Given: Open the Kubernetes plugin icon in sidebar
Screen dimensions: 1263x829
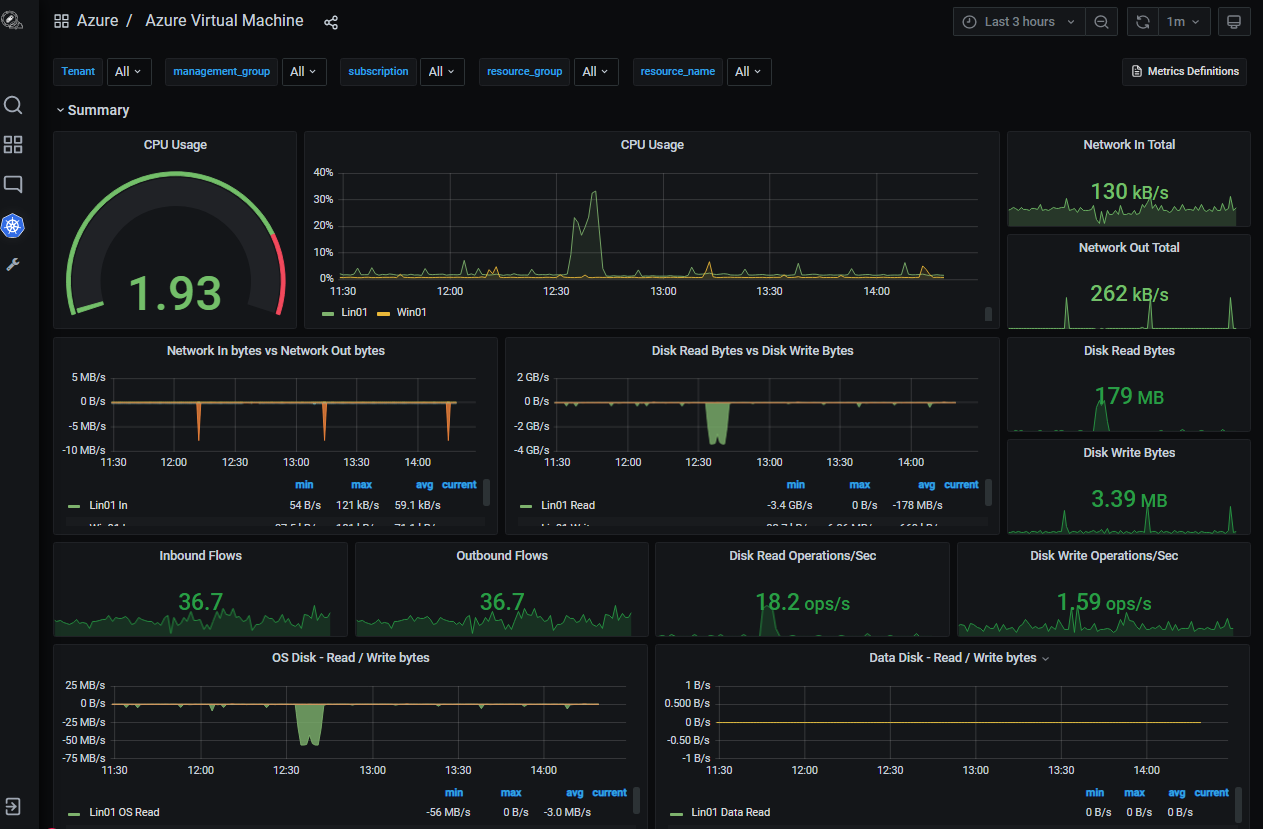Looking at the screenshot, I should tap(13, 225).
